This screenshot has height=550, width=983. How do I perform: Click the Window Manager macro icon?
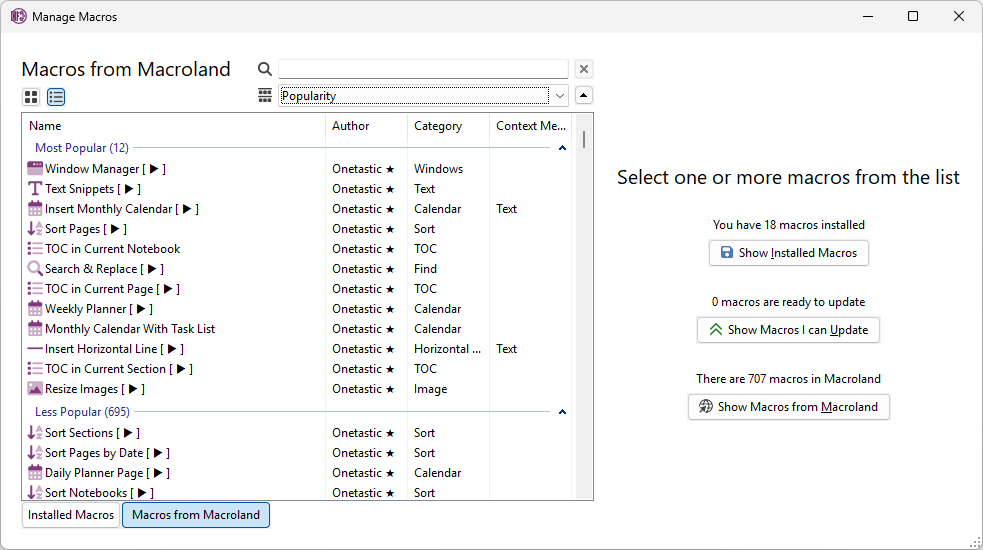[35, 169]
